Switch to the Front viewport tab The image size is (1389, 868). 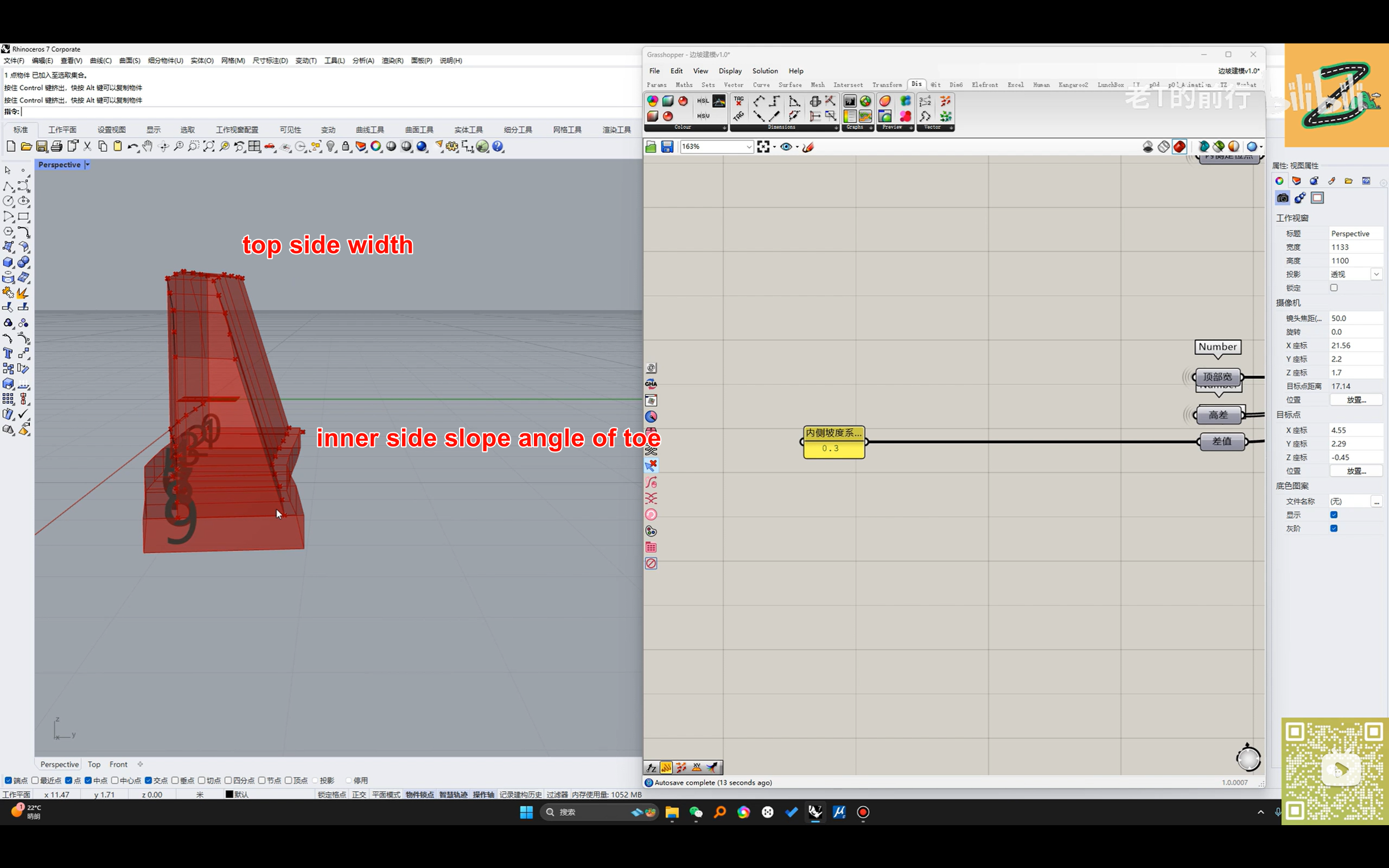click(118, 764)
